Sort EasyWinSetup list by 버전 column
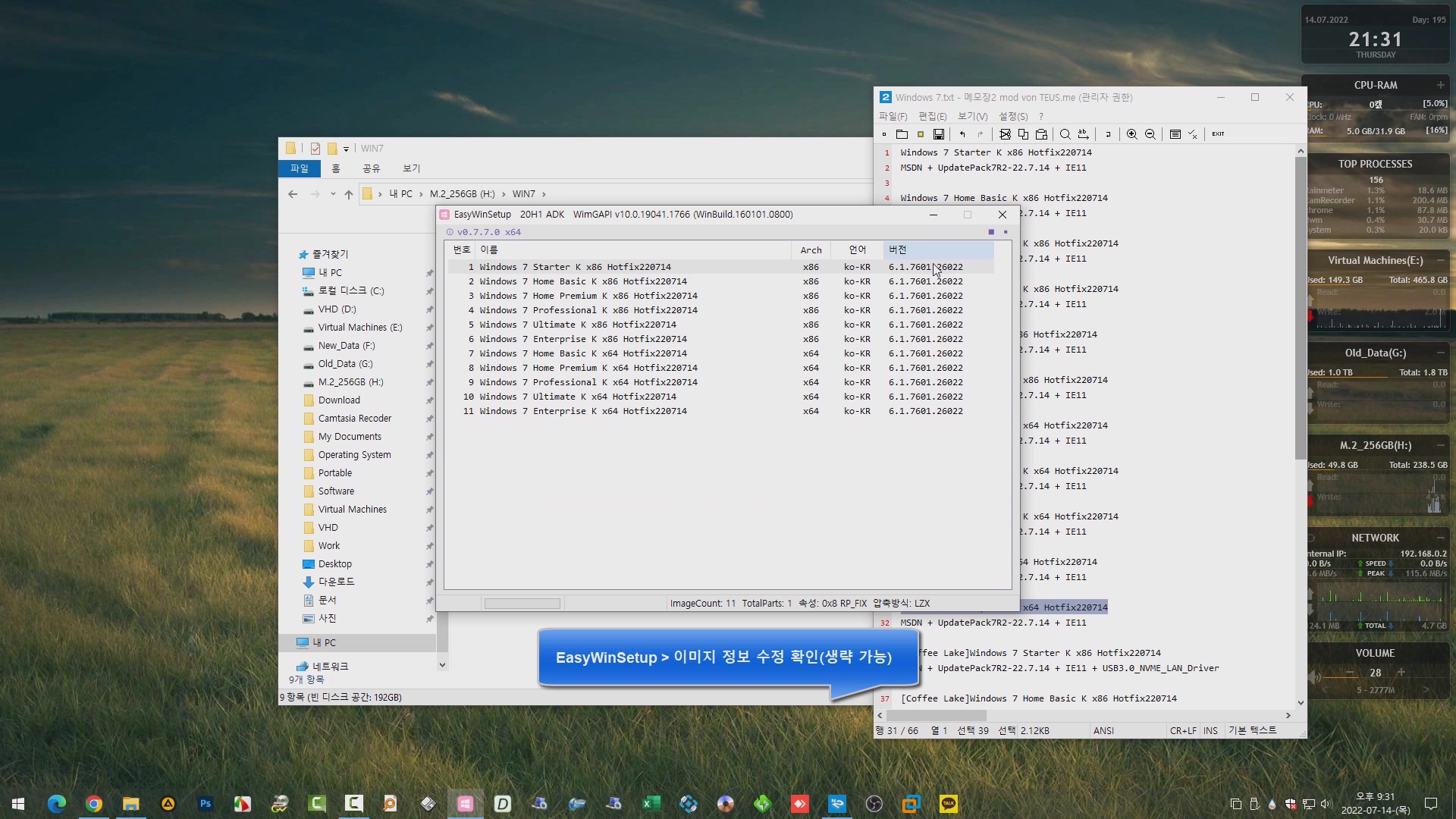The image size is (1456, 819). 938,249
